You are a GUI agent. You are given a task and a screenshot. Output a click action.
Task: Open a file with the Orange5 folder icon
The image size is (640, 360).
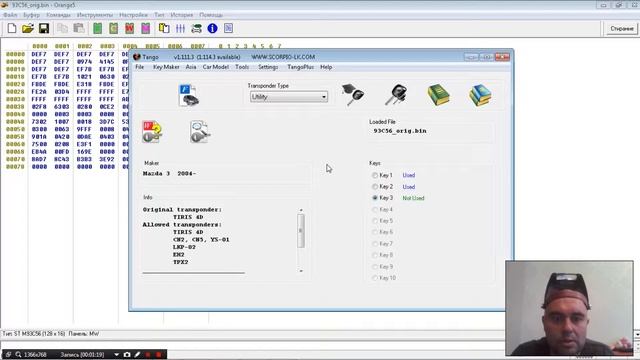tap(28, 28)
